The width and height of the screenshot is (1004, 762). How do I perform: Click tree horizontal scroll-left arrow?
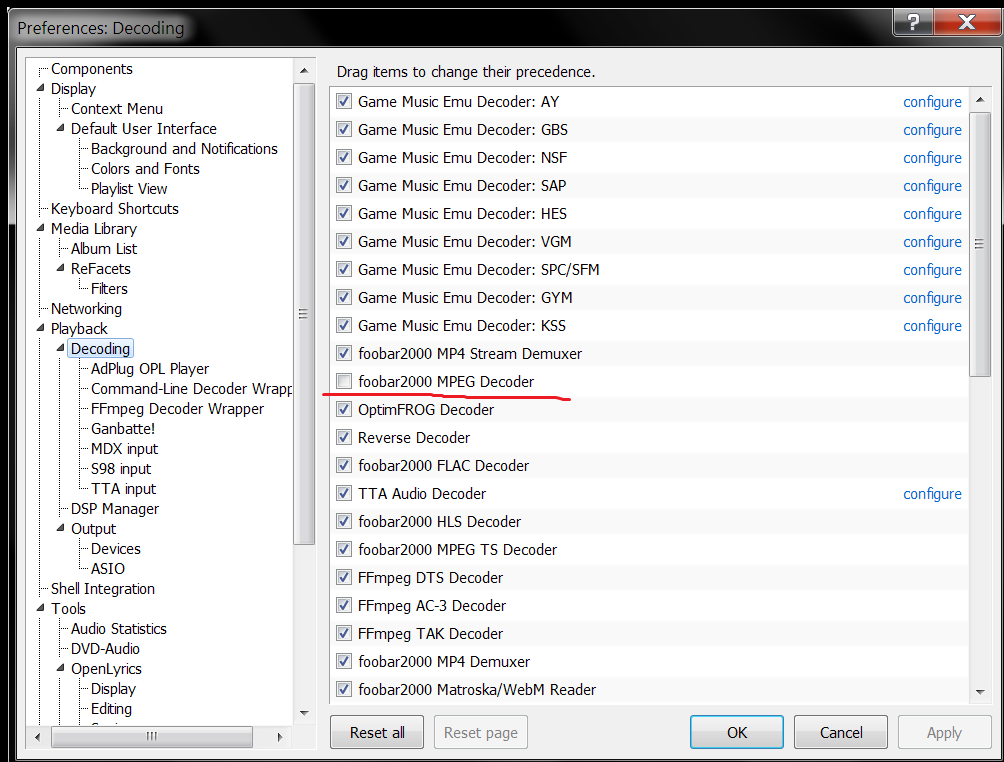point(37,736)
